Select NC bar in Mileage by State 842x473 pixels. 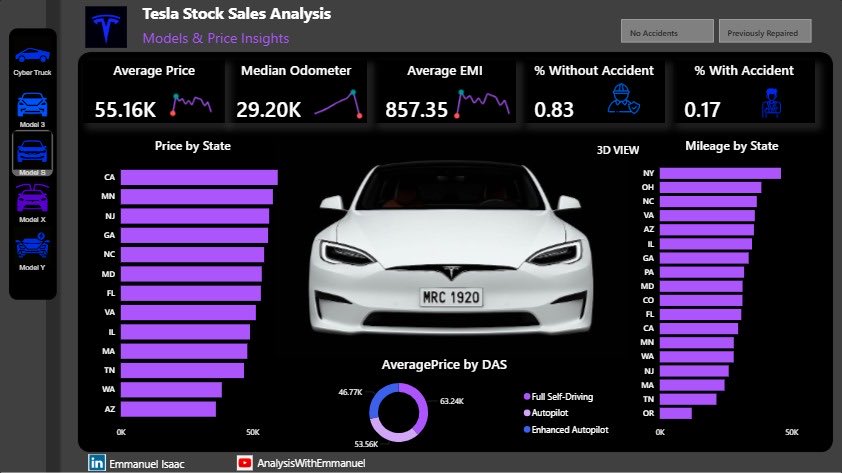(x=708, y=201)
